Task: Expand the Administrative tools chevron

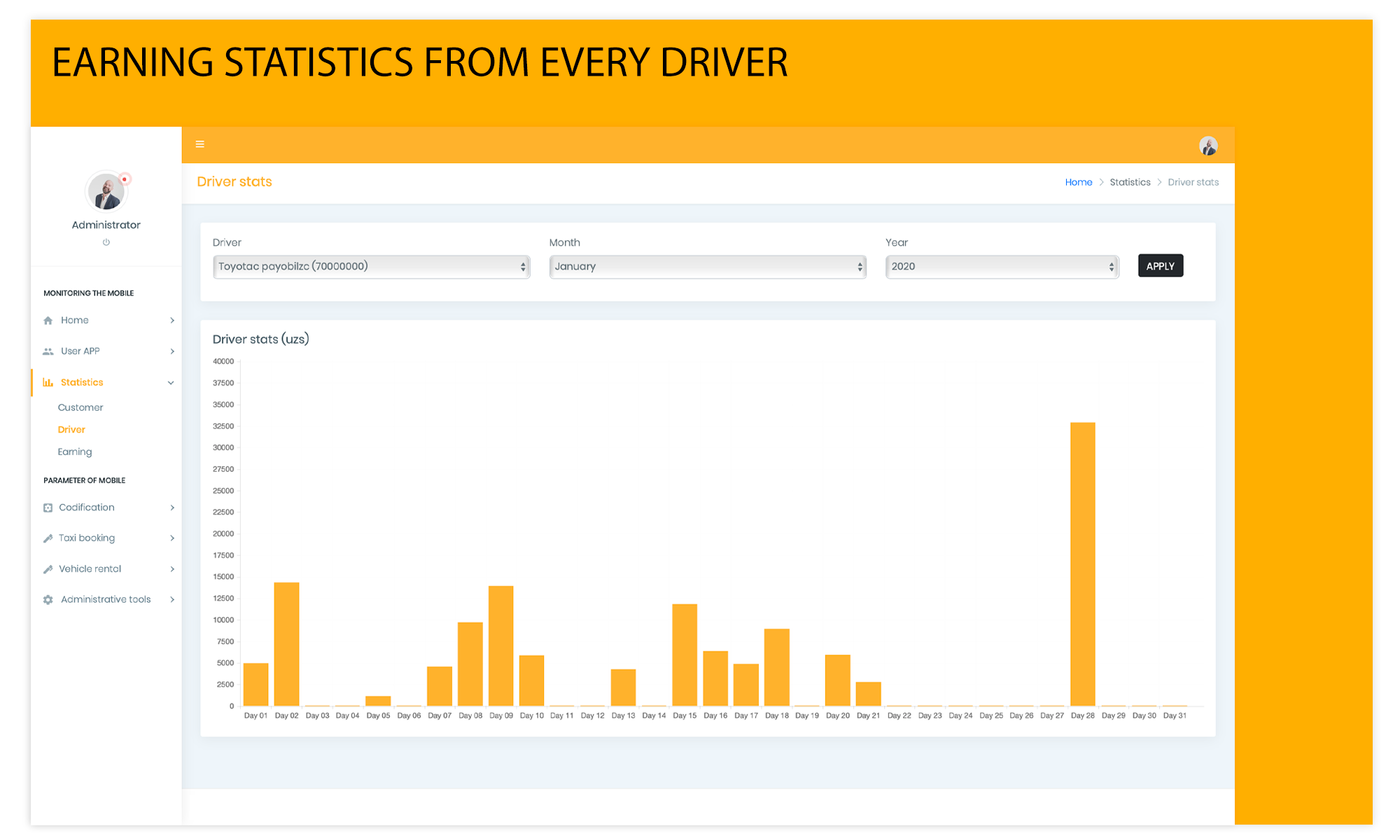Action: [172, 600]
